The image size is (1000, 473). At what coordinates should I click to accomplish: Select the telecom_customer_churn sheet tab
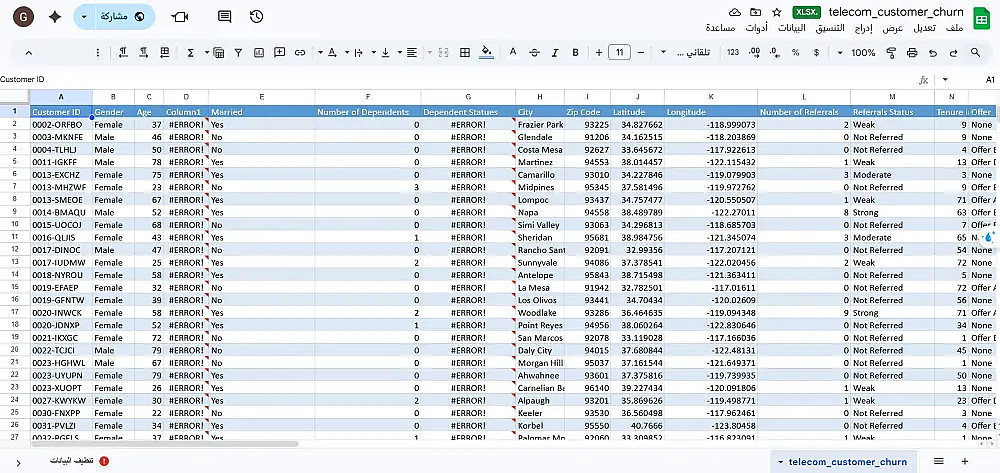click(x=846, y=461)
